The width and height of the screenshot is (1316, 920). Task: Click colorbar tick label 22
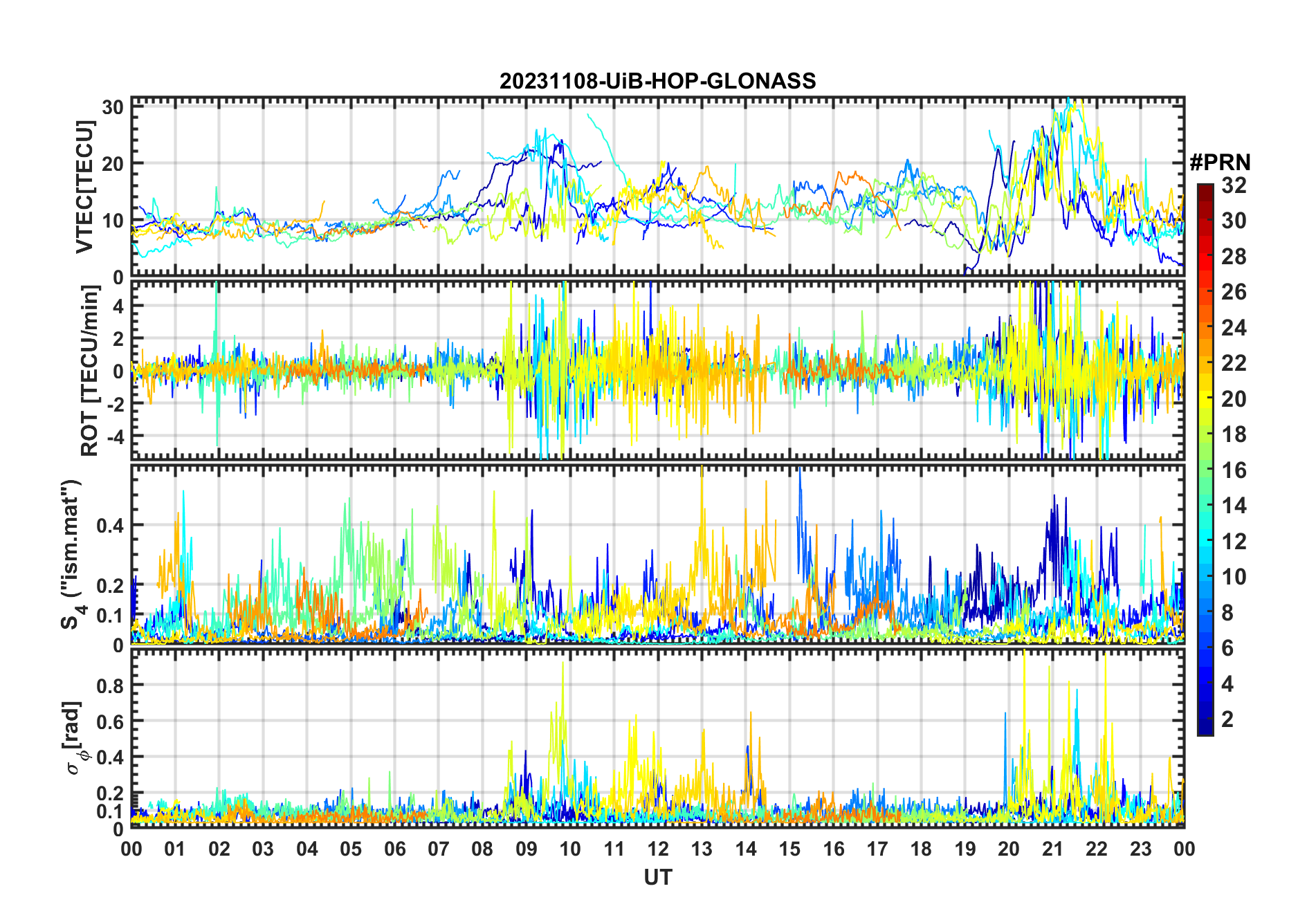[1234, 363]
